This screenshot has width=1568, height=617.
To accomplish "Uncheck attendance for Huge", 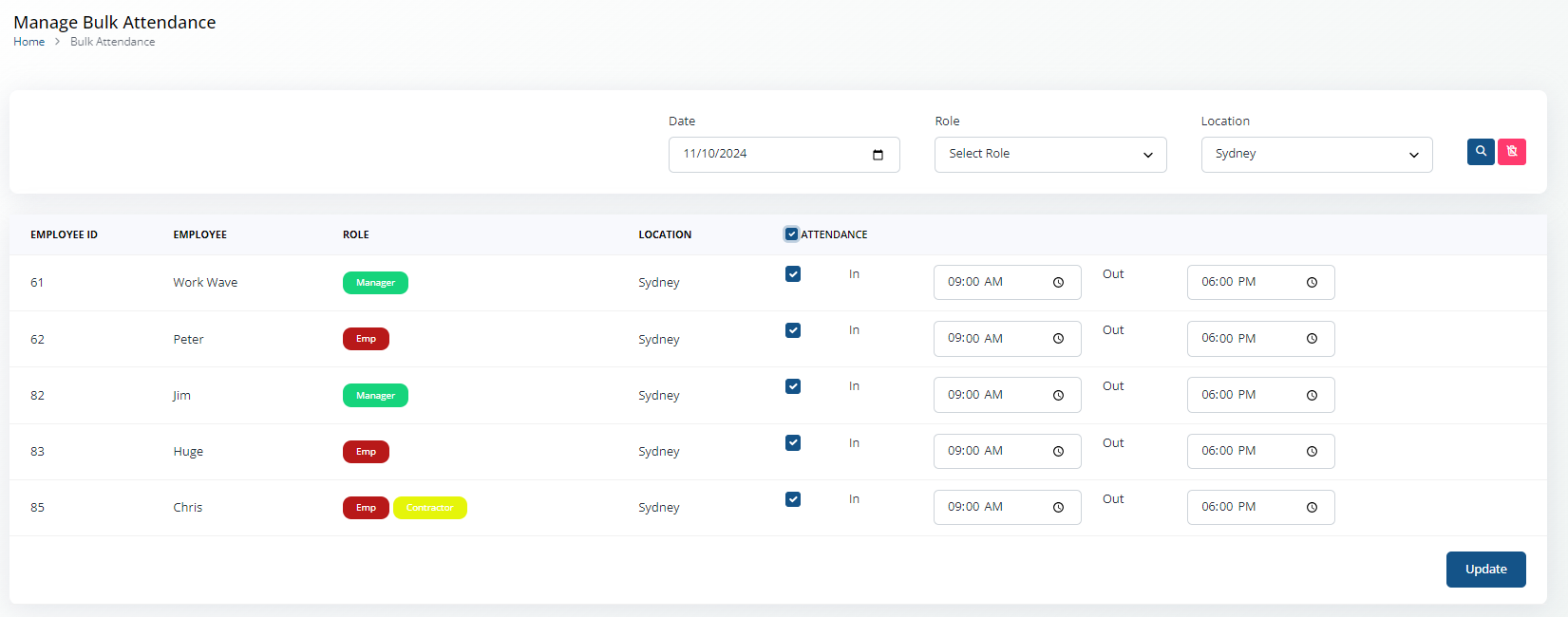I will point(793,443).
